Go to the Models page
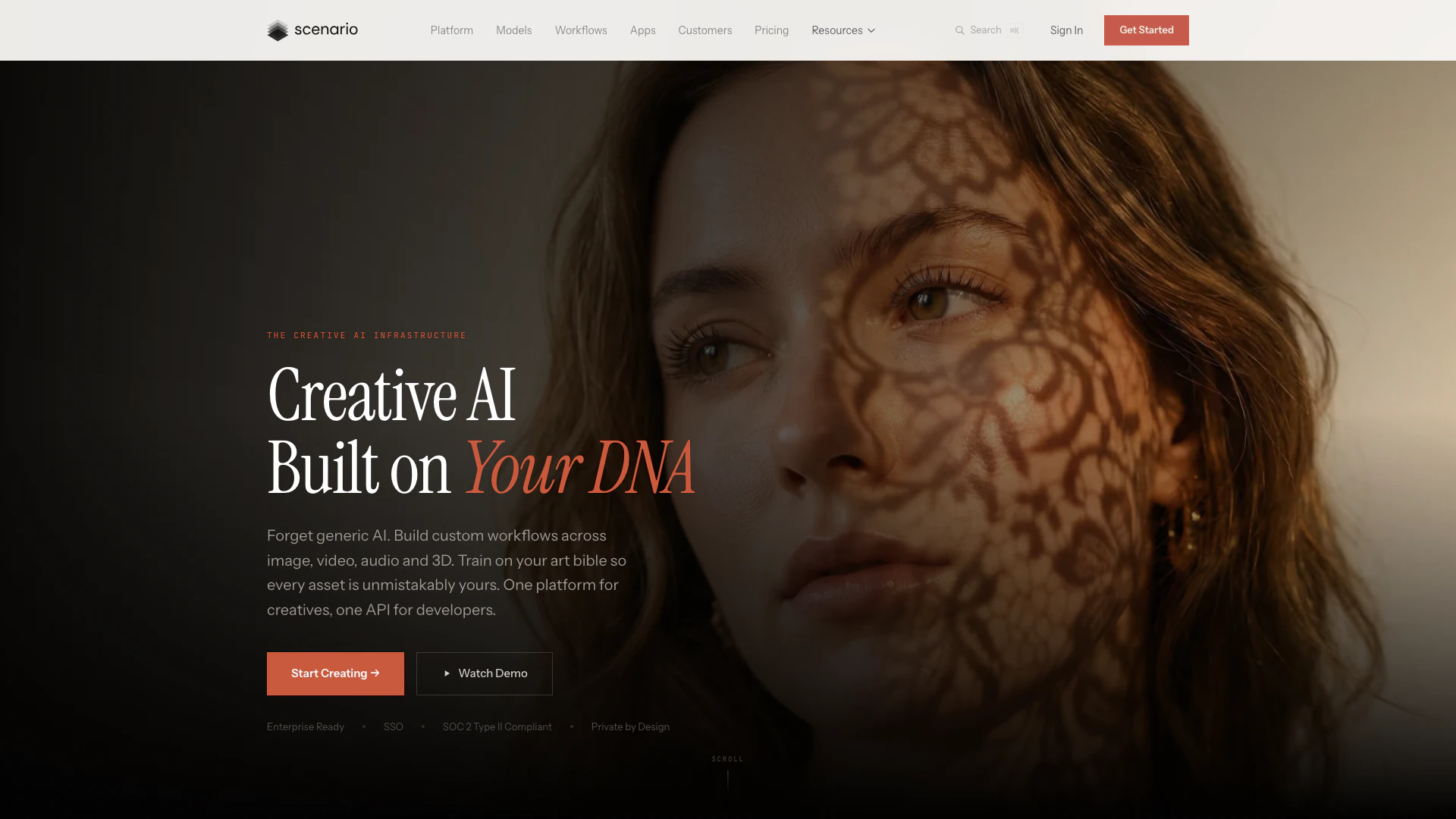The image size is (1456, 819). [x=514, y=30]
